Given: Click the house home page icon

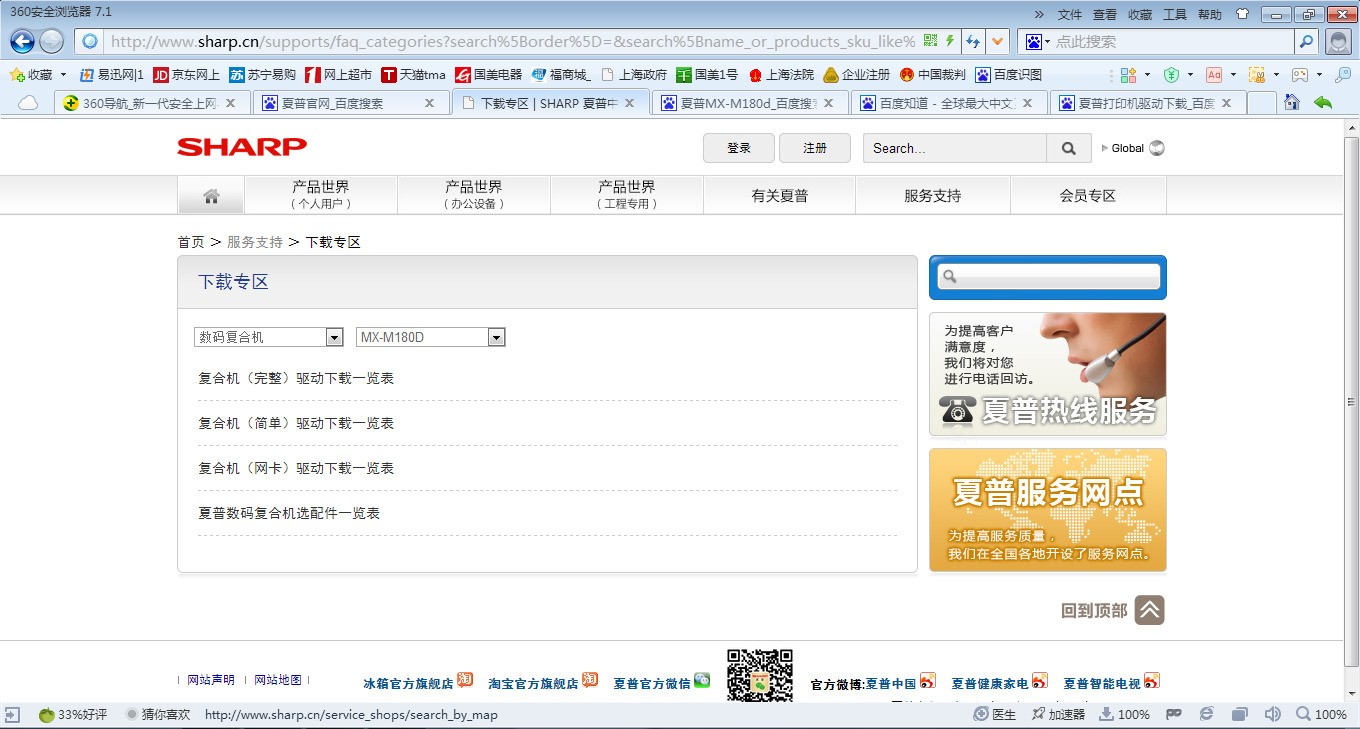Looking at the screenshot, I should coord(1292,102).
